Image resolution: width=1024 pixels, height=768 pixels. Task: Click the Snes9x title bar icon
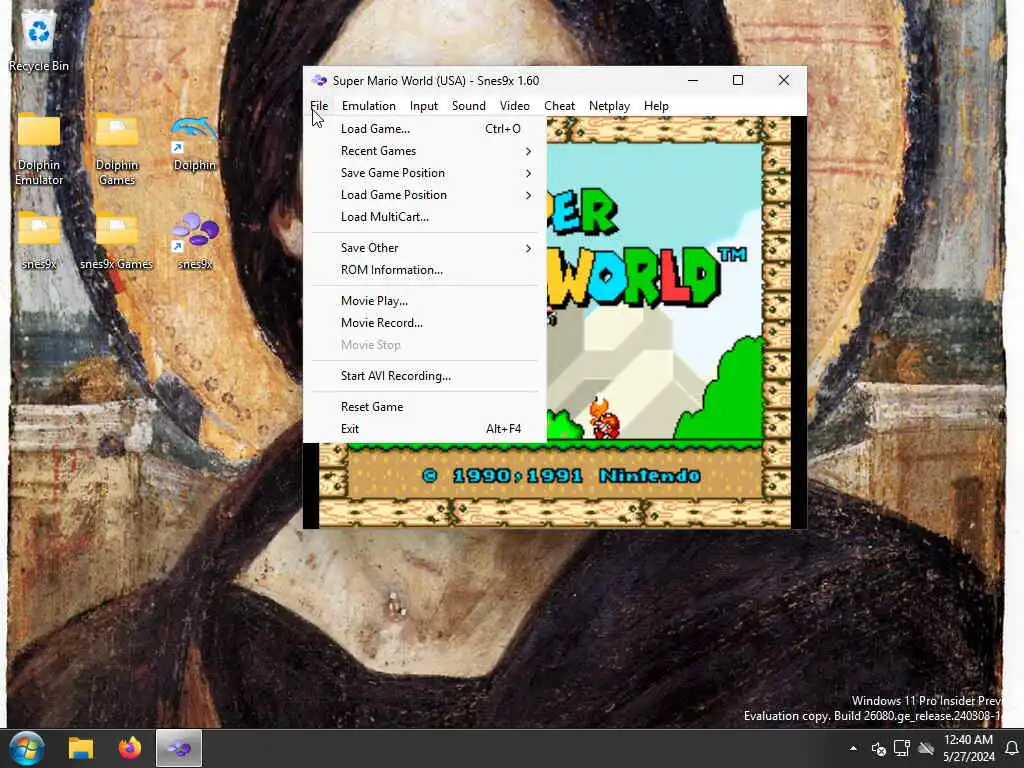click(x=319, y=80)
